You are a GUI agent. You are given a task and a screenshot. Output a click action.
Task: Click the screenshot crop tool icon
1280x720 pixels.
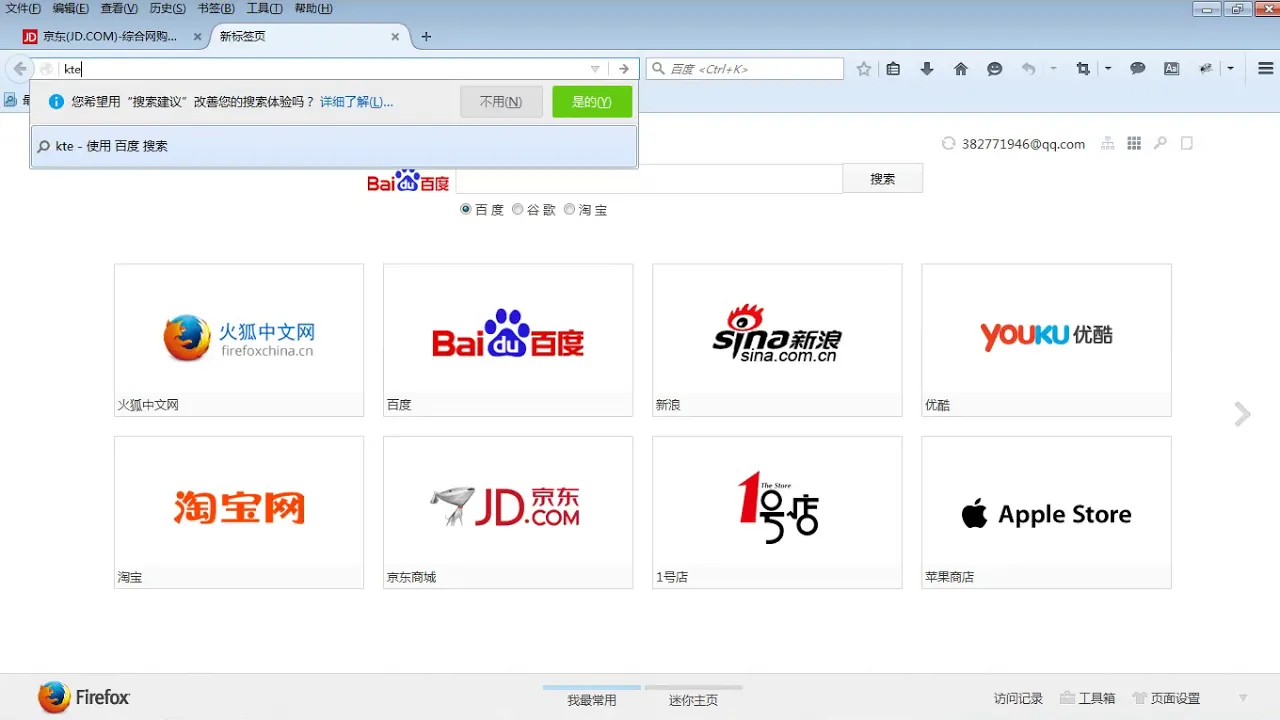coord(1083,69)
